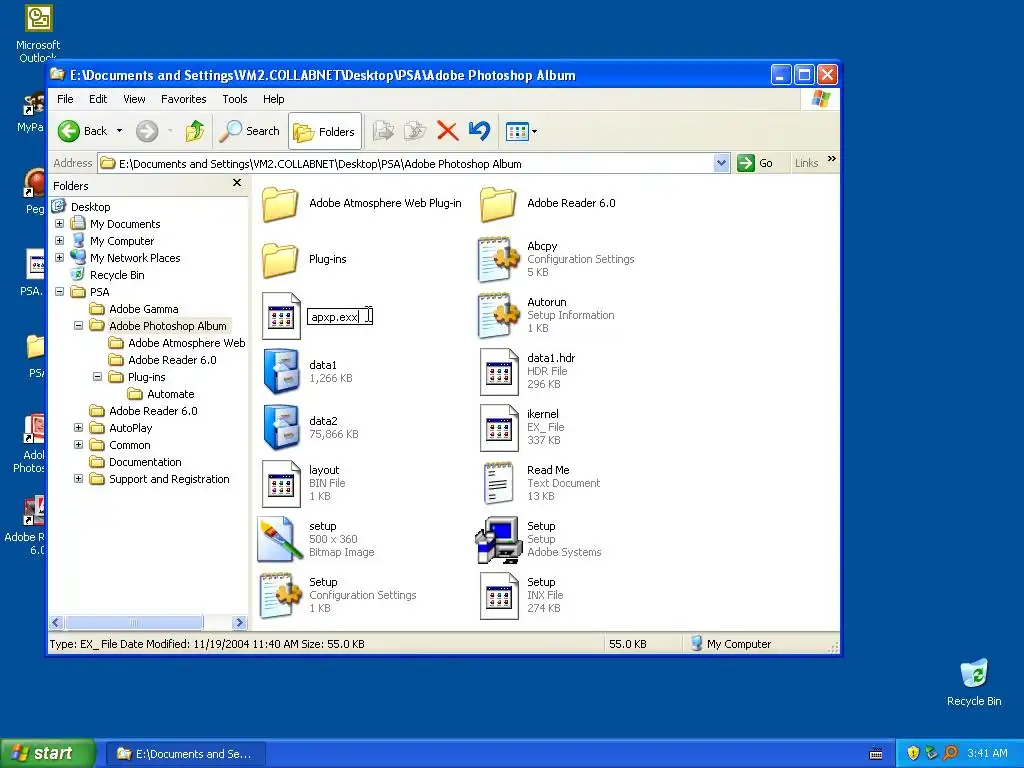Click the Forward navigation arrow
The width and height of the screenshot is (1024, 768).
coord(147,131)
